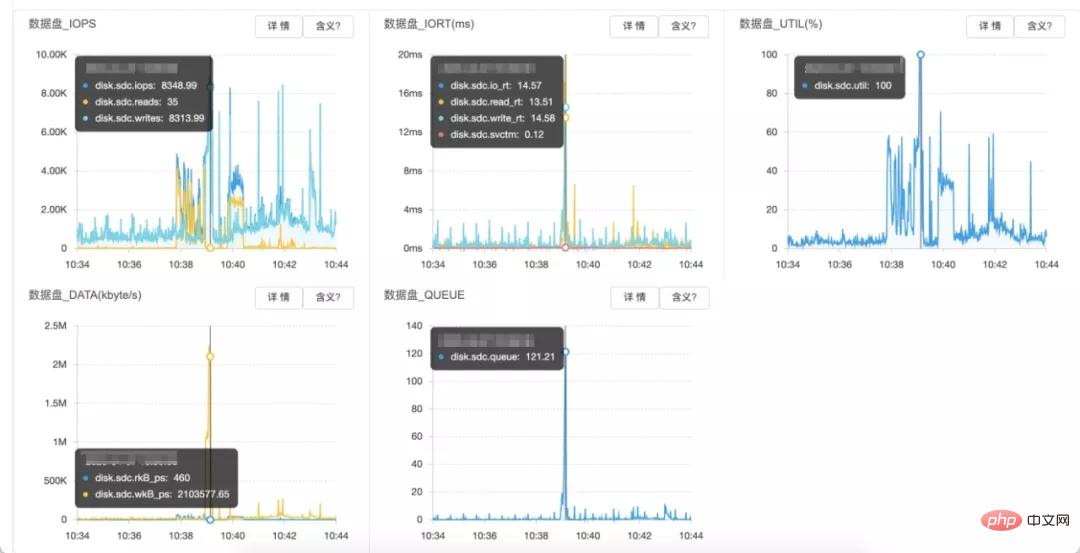The image size is (1080, 553).
Task: Click the blue io_rt marker in IORT chart
Action: pyautogui.click(x=565, y=107)
